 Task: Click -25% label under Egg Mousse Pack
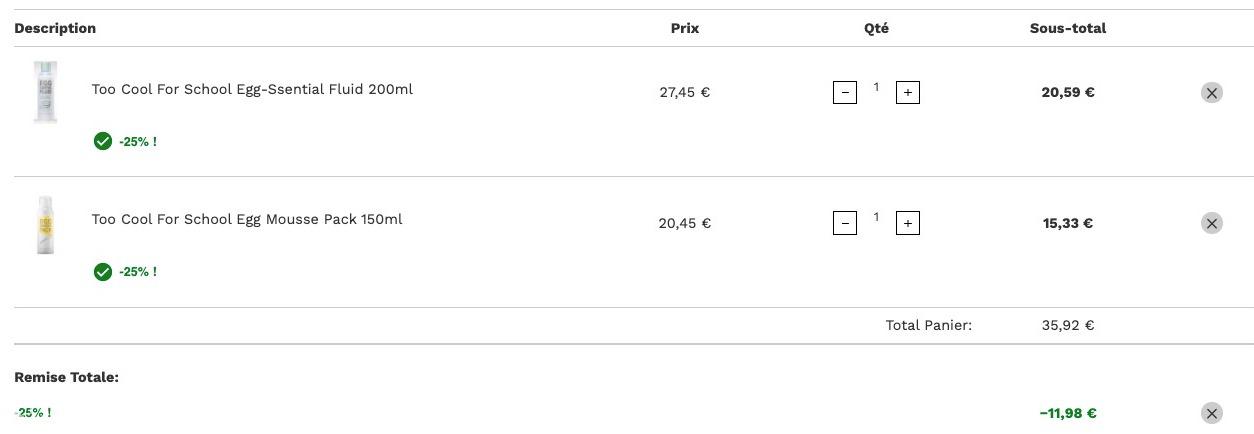point(138,272)
